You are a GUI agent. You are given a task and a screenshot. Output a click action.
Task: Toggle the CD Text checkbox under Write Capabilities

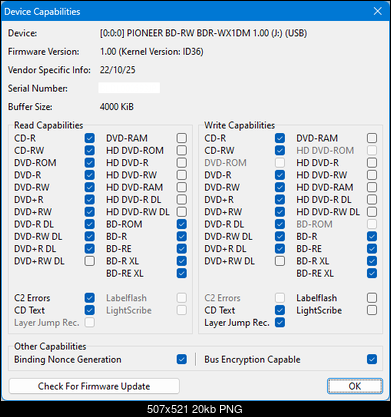coord(280,310)
